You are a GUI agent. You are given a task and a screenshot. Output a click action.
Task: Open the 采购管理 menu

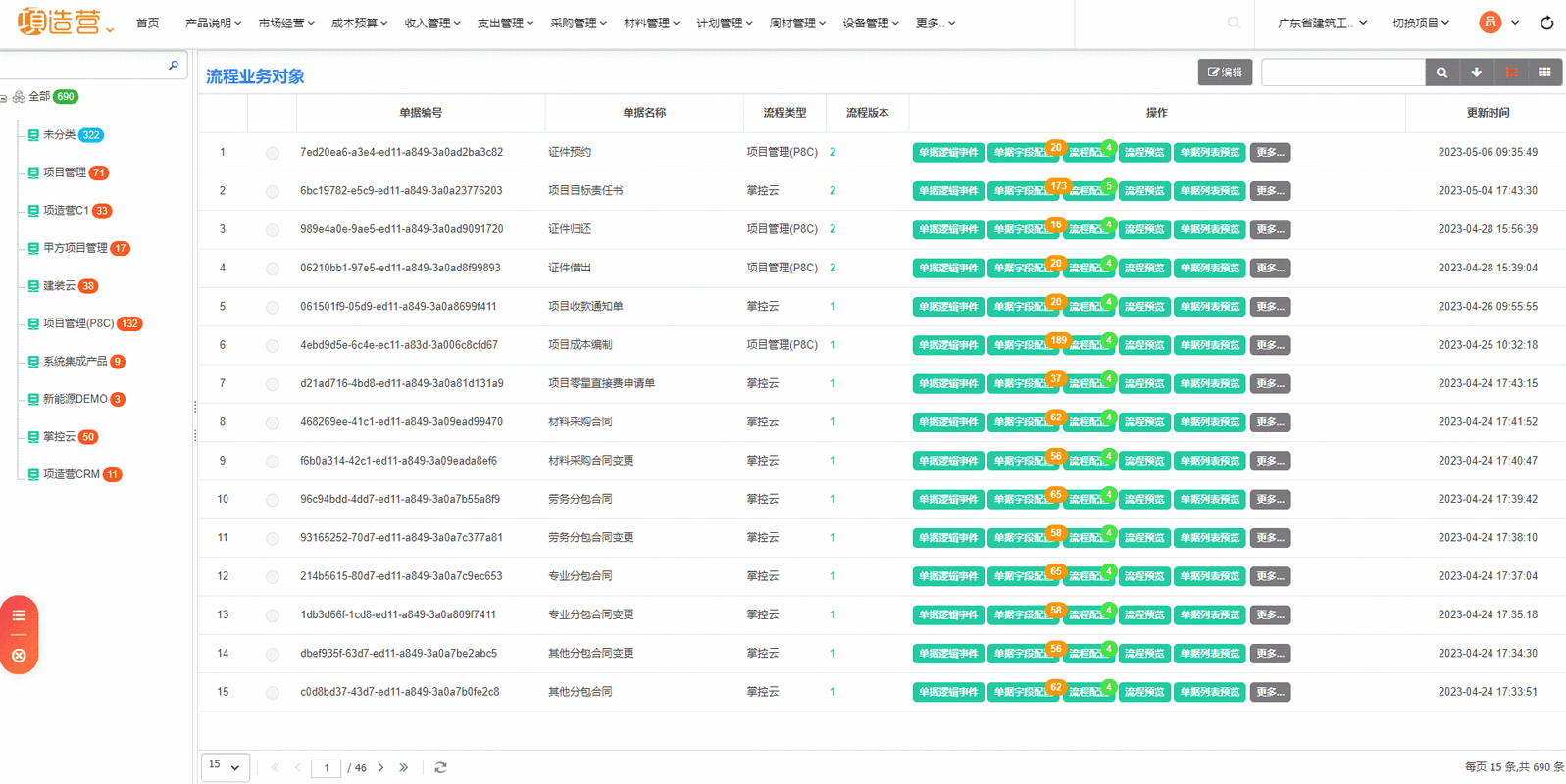pyautogui.click(x=579, y=23)
